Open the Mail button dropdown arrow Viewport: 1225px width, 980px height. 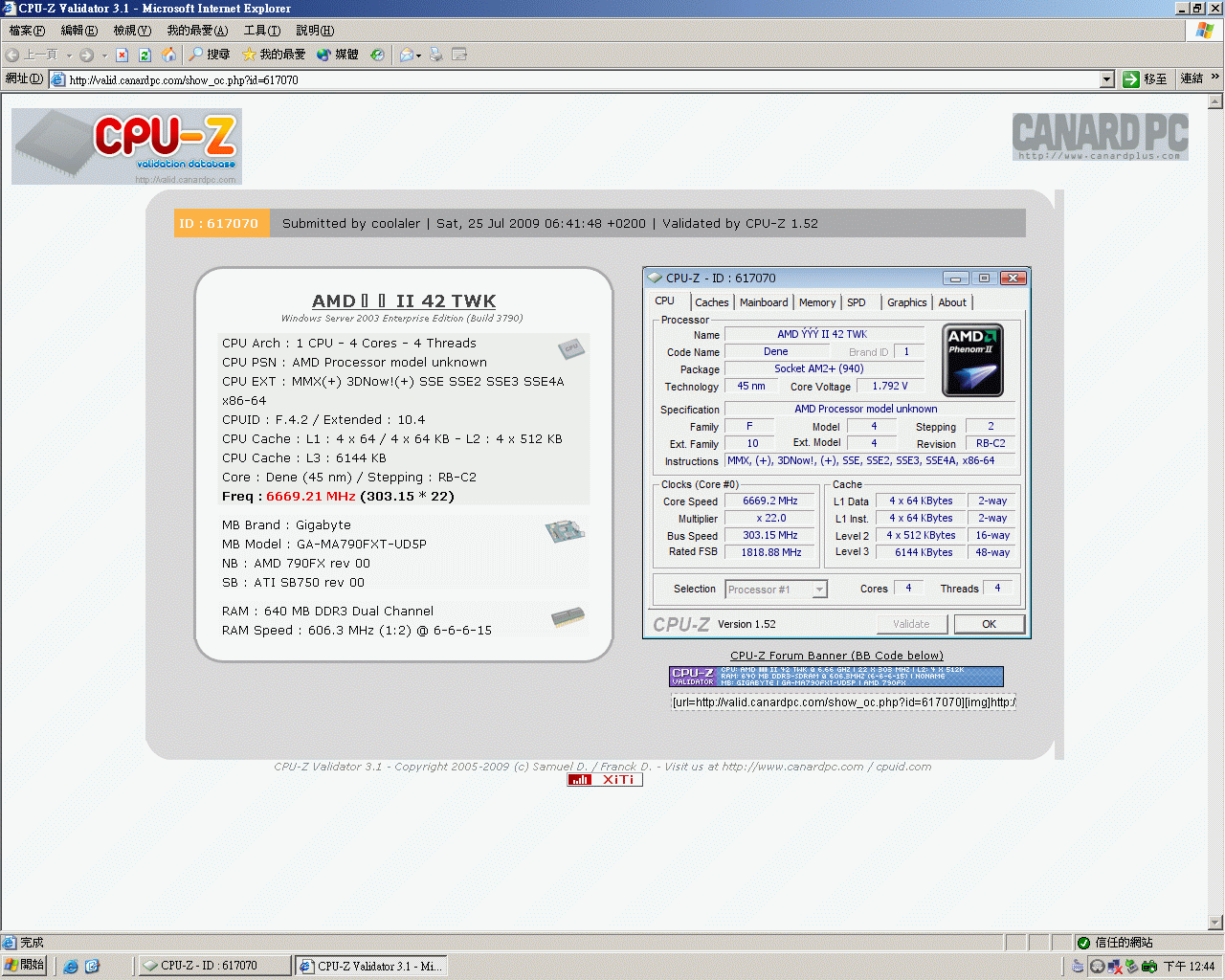point(419,56)
